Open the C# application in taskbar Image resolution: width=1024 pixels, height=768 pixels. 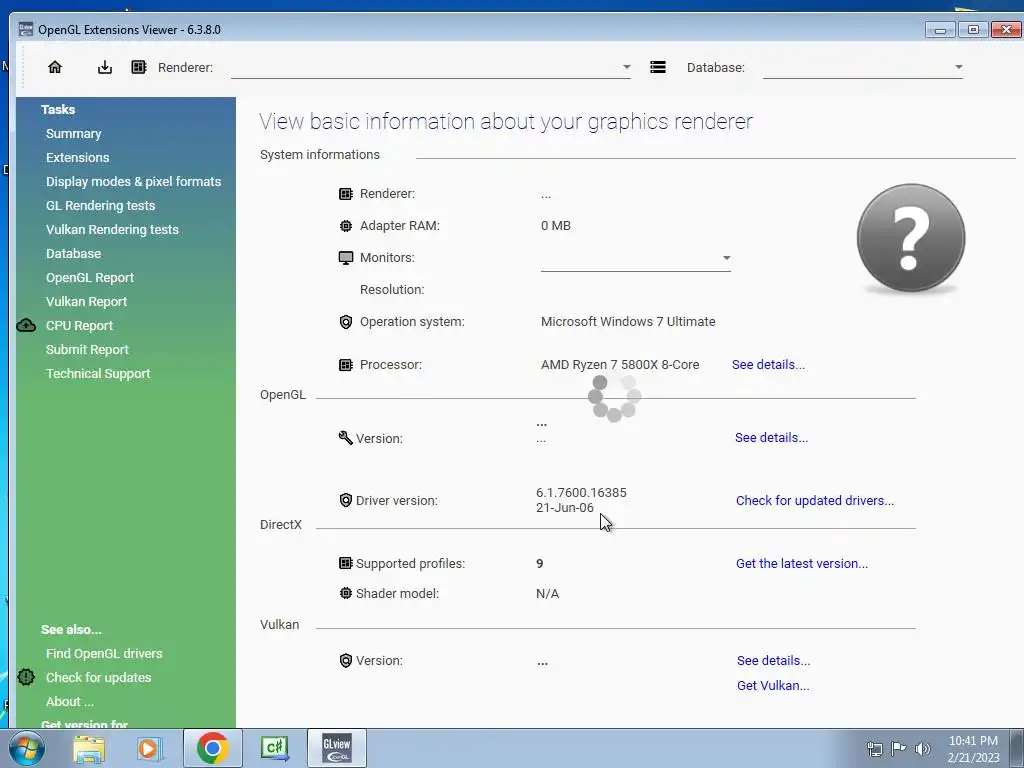(x=274, y=748)
